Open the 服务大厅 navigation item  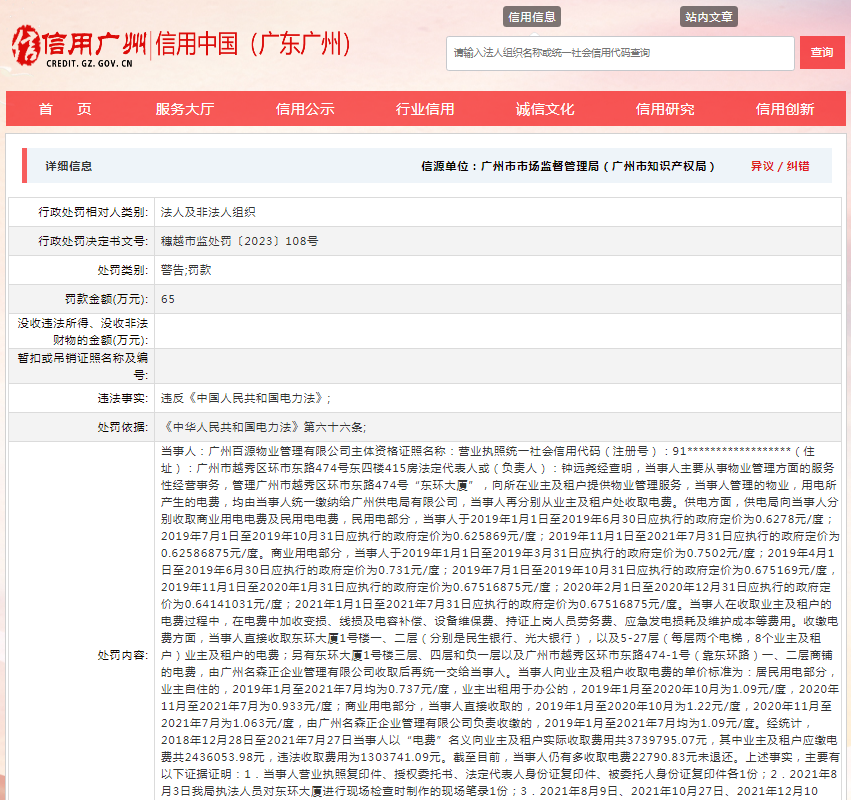point(185,109)
